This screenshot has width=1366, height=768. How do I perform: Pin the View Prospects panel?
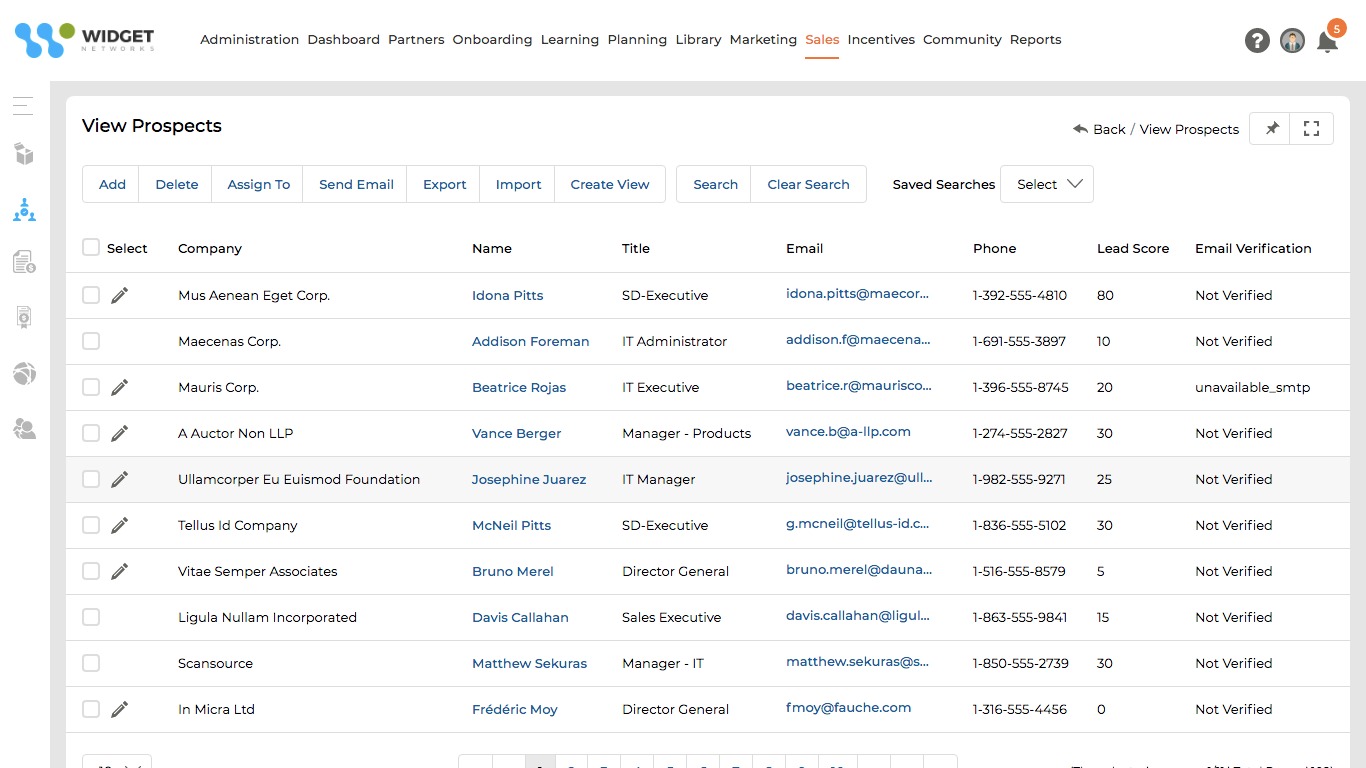pos(1271,129)
